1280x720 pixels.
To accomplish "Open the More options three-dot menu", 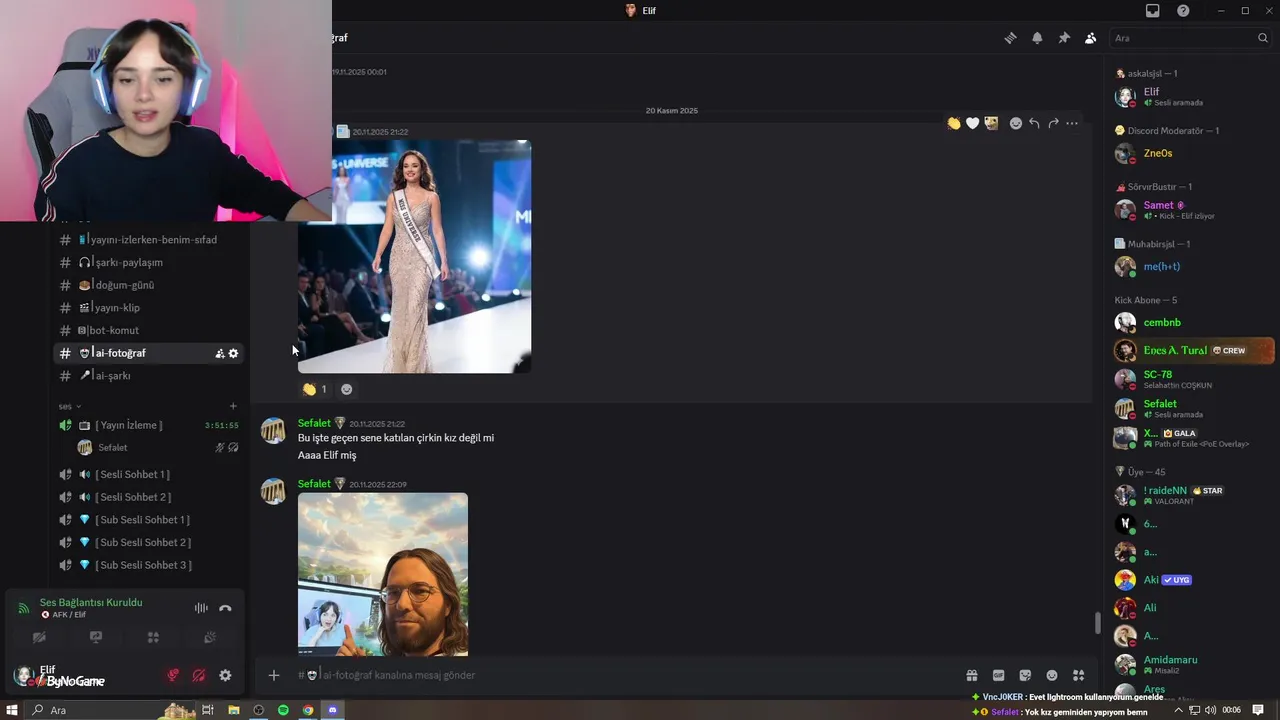I will [1072, 123].
